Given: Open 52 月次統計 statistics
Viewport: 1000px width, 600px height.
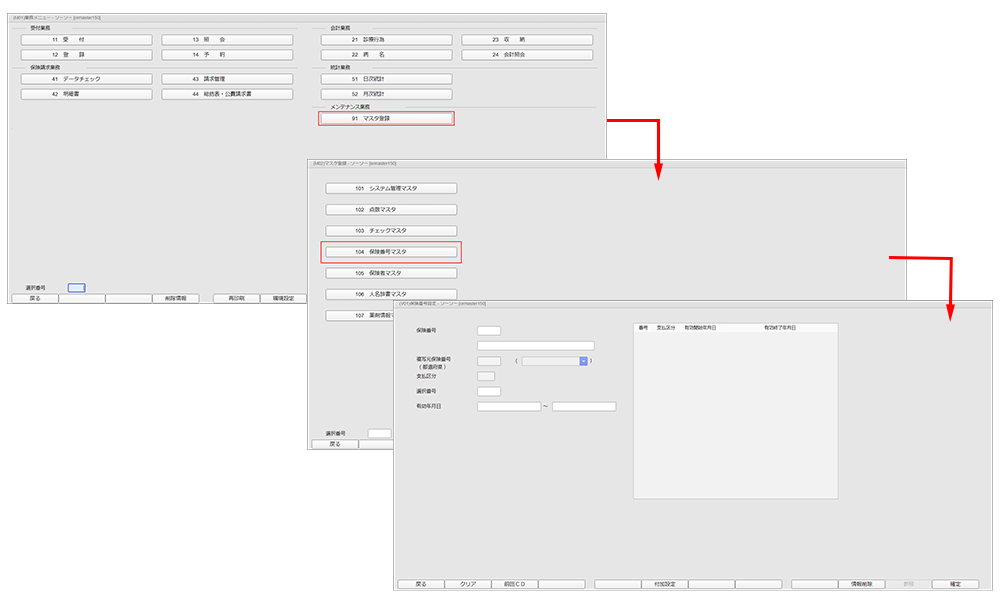Looking at the screenshot, I should pyautogui.click(x=386, y=94).
